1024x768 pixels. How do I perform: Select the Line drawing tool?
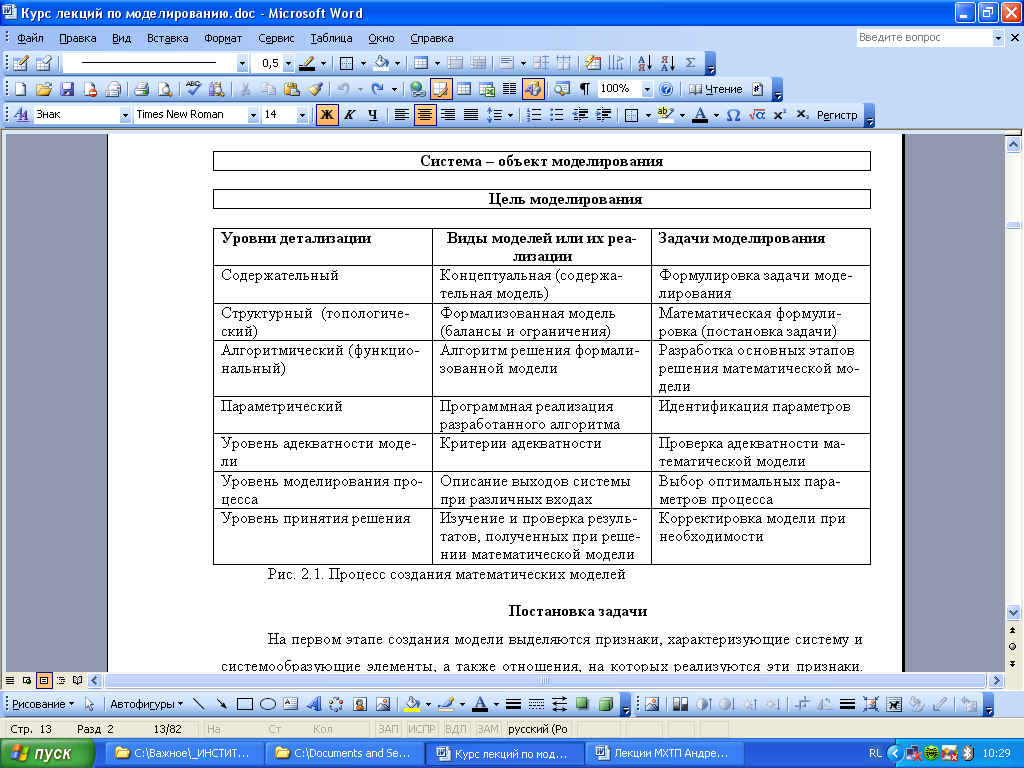199,704
